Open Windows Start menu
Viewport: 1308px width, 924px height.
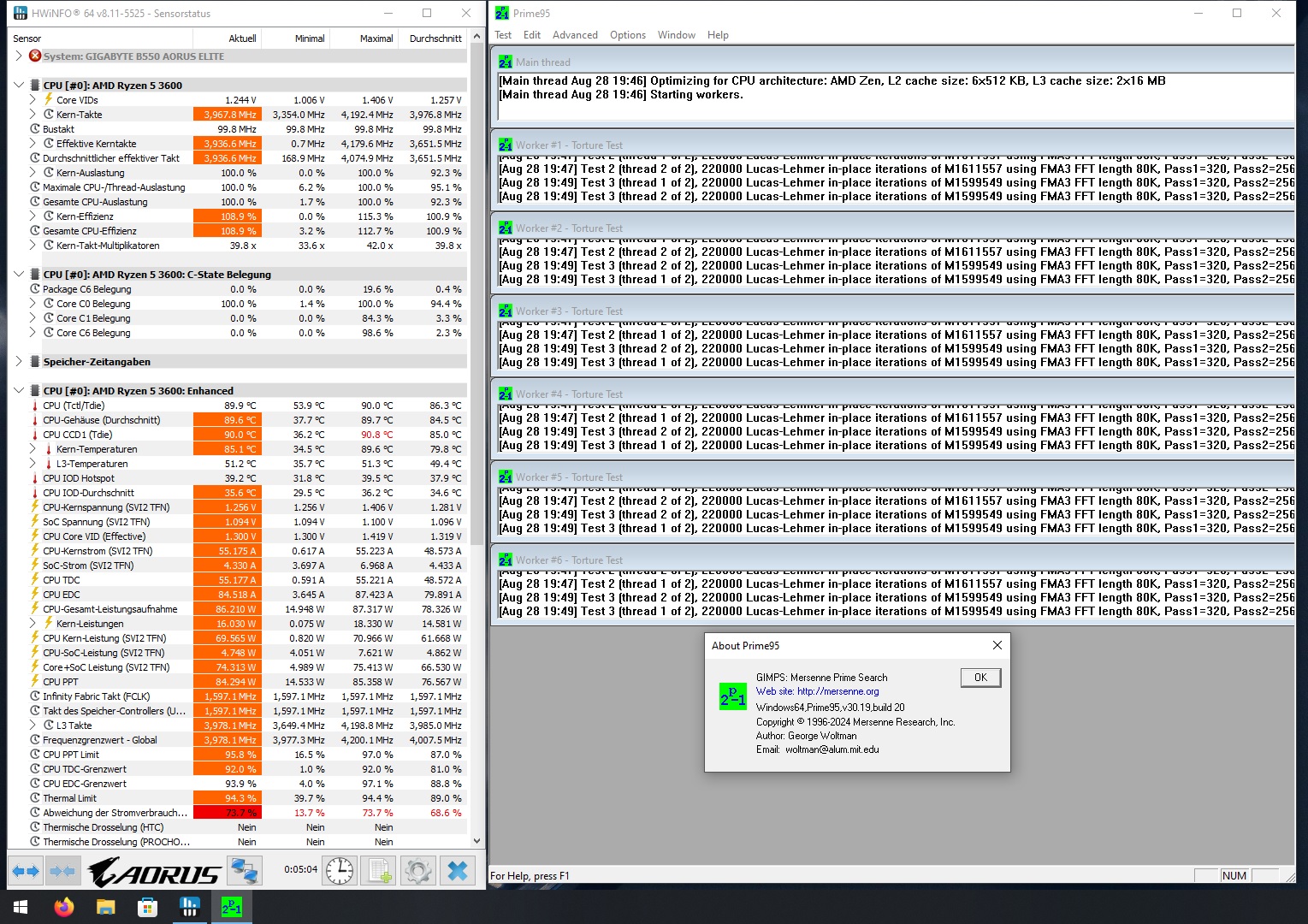(21, 907)
